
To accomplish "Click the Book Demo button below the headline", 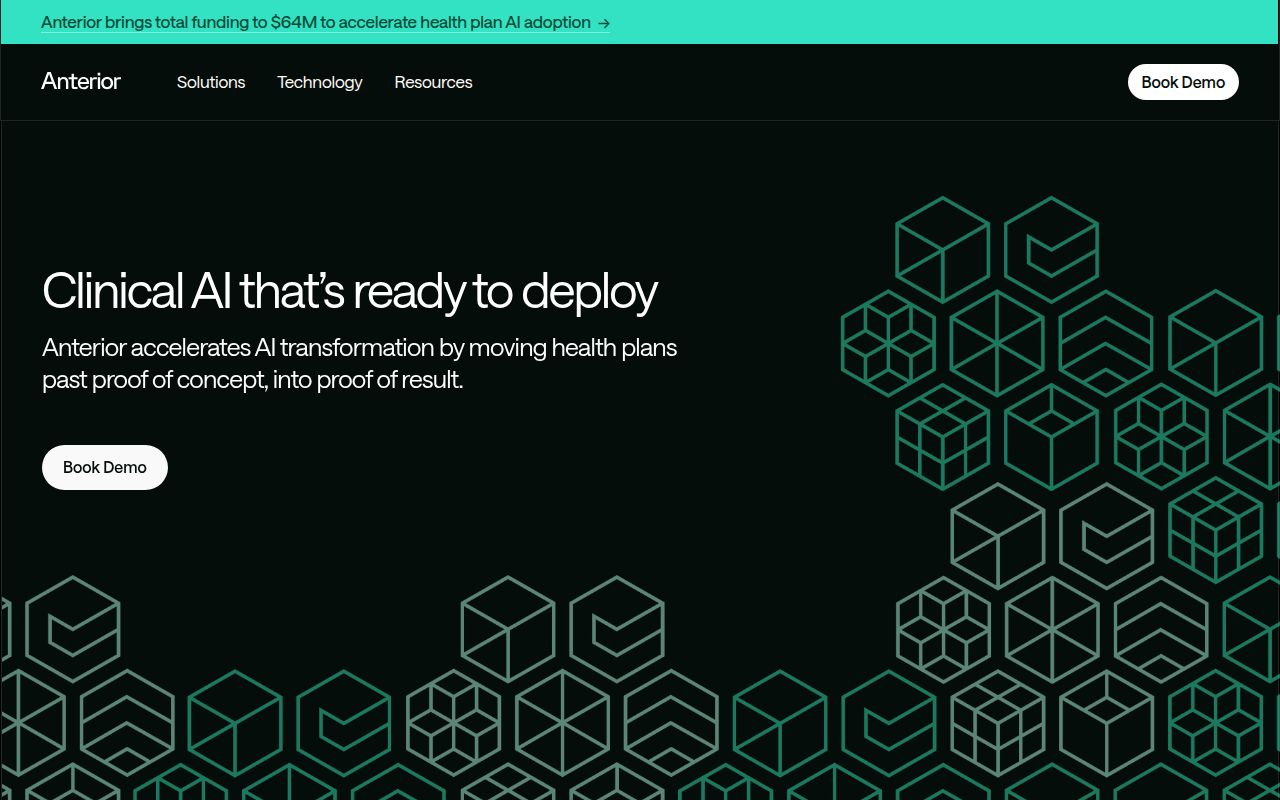I will click(105, 467).
